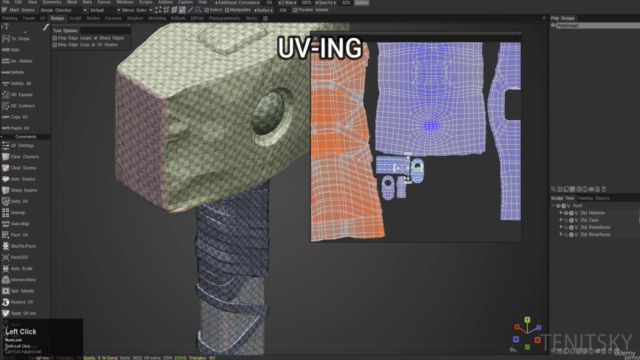Click the trash icon above Sculpt Tree
Screen dimensions: 640x360
tap(604, 189)
